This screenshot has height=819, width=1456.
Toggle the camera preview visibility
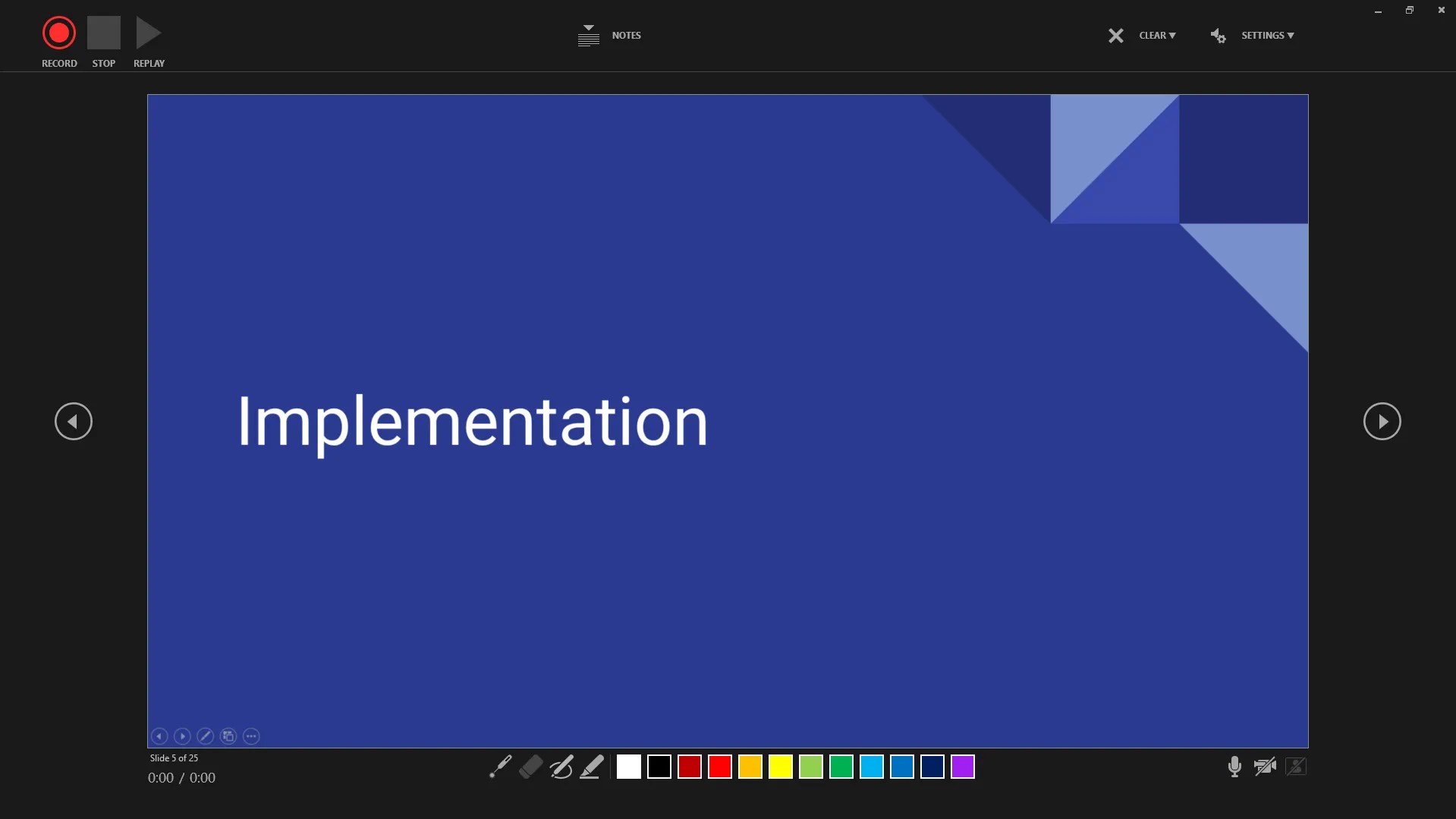pos(1297,767)
